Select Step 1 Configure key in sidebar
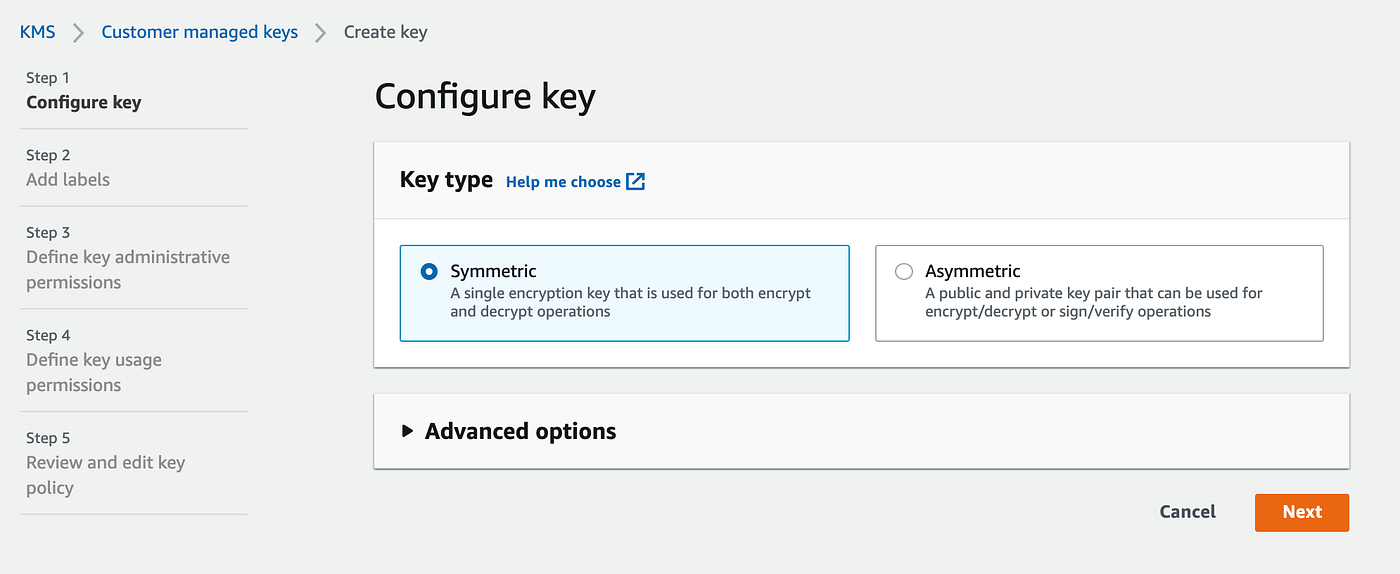This screenshot has height=574, width=1400. (84, 102)
